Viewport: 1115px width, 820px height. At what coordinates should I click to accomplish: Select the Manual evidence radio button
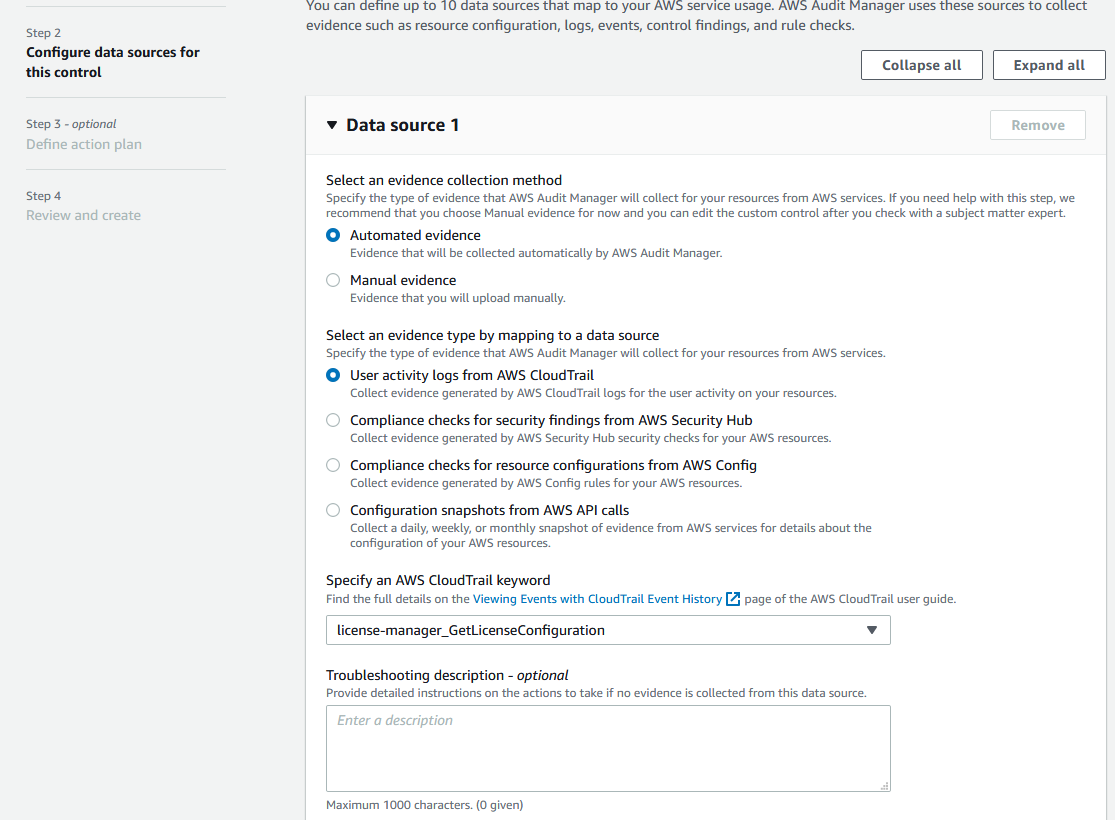coord(333,280)
